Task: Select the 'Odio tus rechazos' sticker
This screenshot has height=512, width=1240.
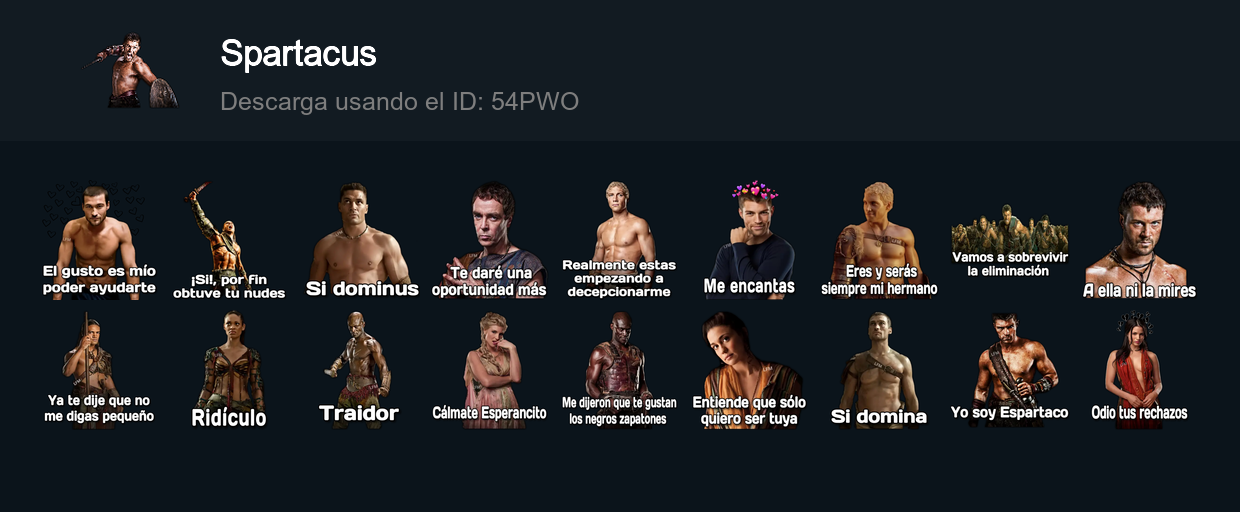Action: click(1140, 371)
